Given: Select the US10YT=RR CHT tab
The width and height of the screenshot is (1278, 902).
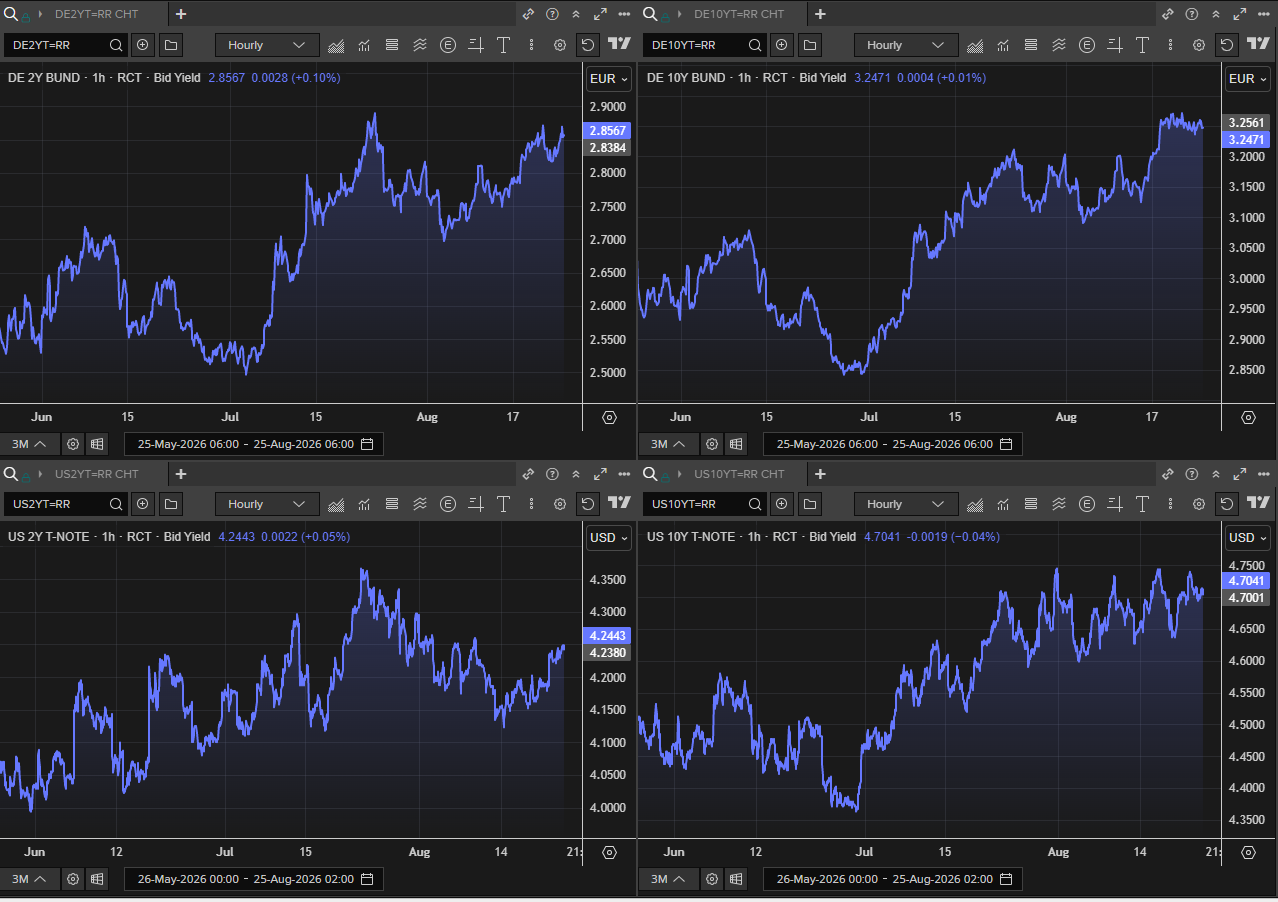Looking at the screenshot, I should tap(739, 473).
